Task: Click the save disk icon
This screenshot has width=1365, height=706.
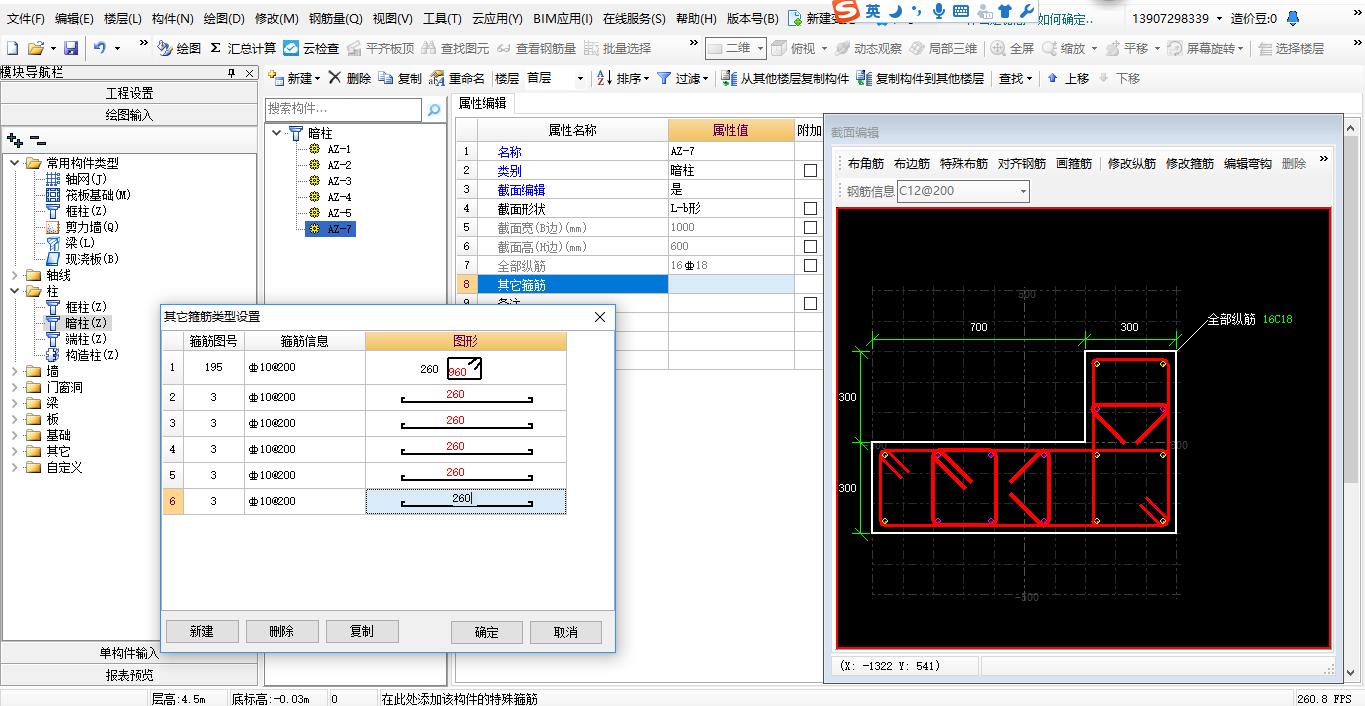Action: click(71, 48)
